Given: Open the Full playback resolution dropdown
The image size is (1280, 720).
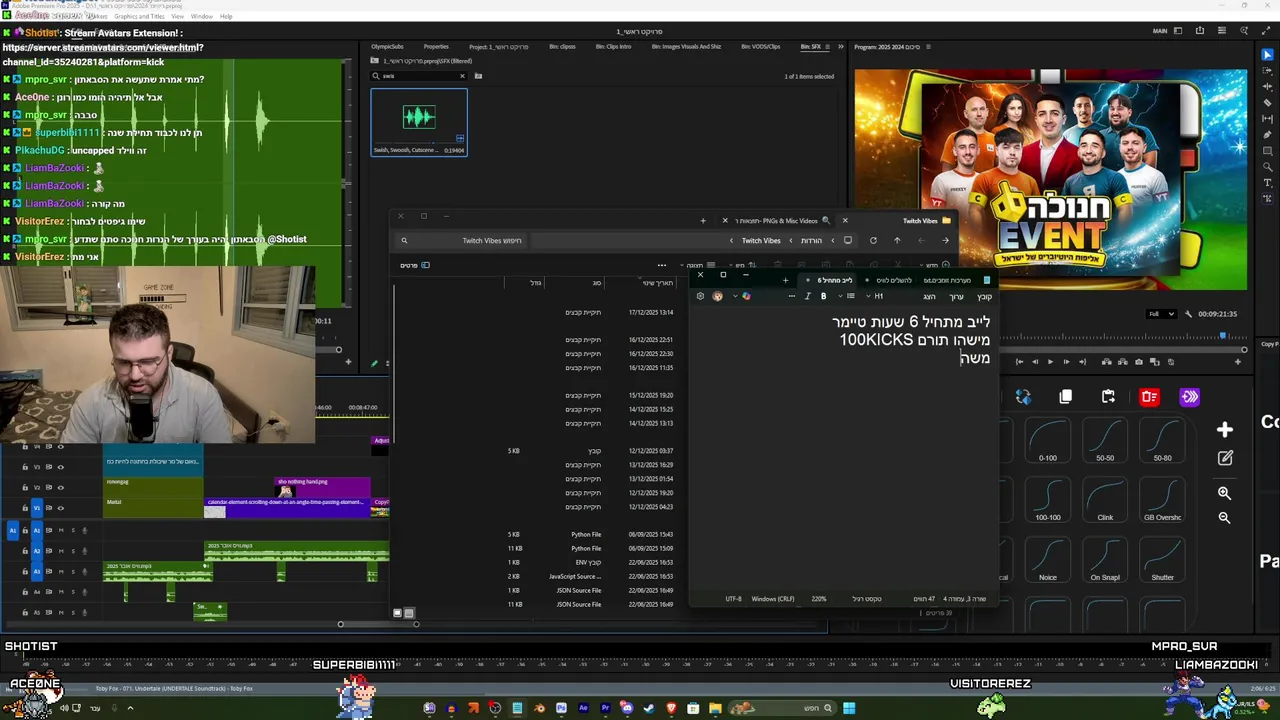Looking at the screenshot, I should pyautogui.click(x=1161, y=314).
